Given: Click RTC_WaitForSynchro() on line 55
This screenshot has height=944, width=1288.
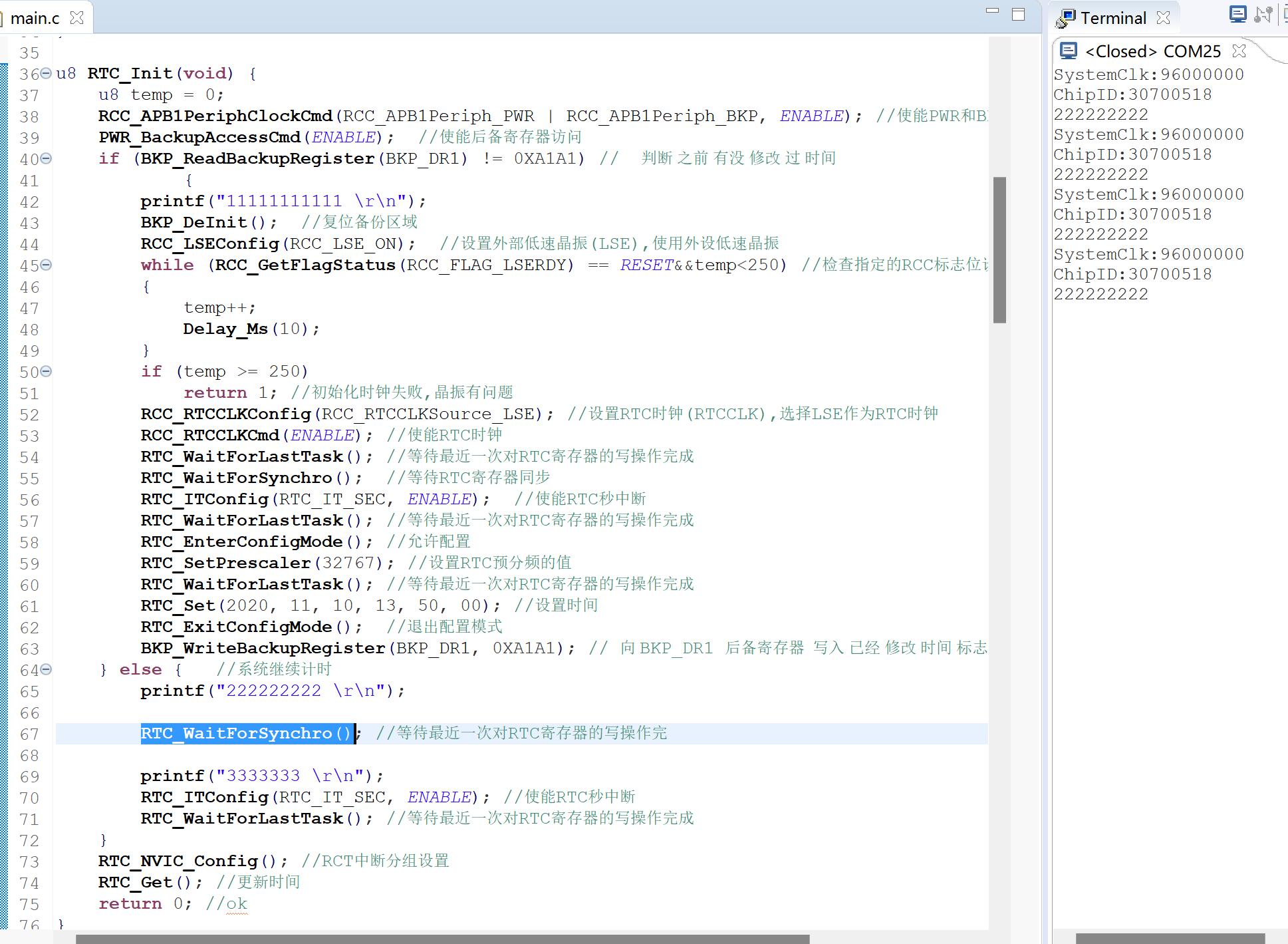Looking at the screenshot, I should tap(251, 478).
